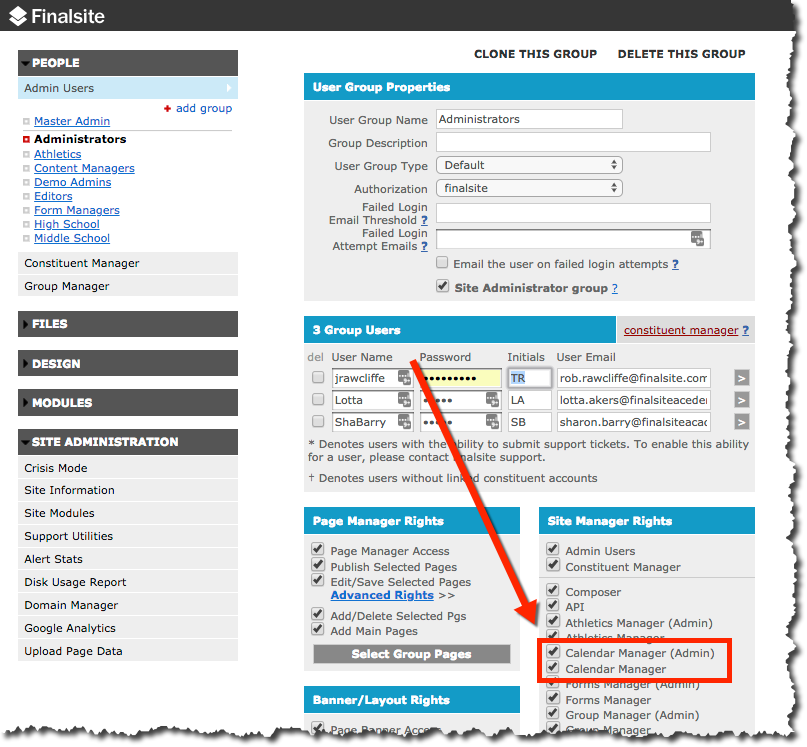Open user lookup icon beside Lotta name

405,400
